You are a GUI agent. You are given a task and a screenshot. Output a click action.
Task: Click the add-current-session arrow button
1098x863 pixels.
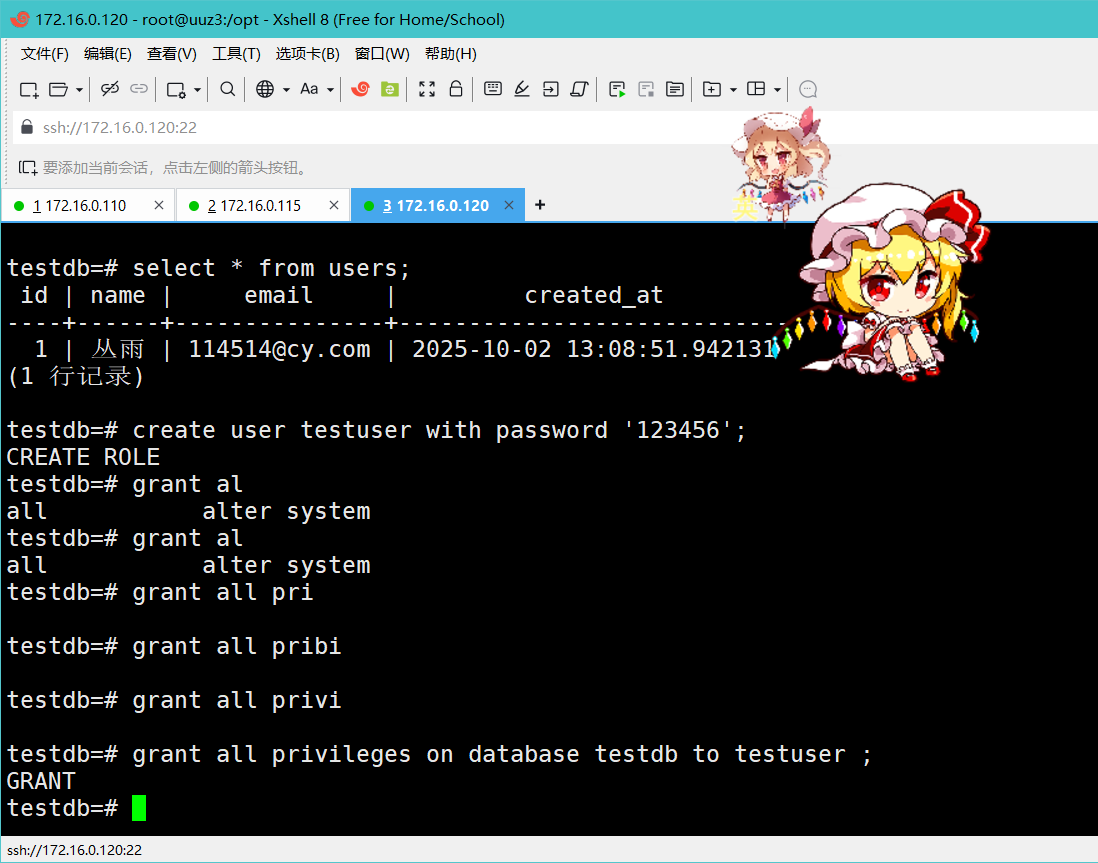tap(28, 167)
